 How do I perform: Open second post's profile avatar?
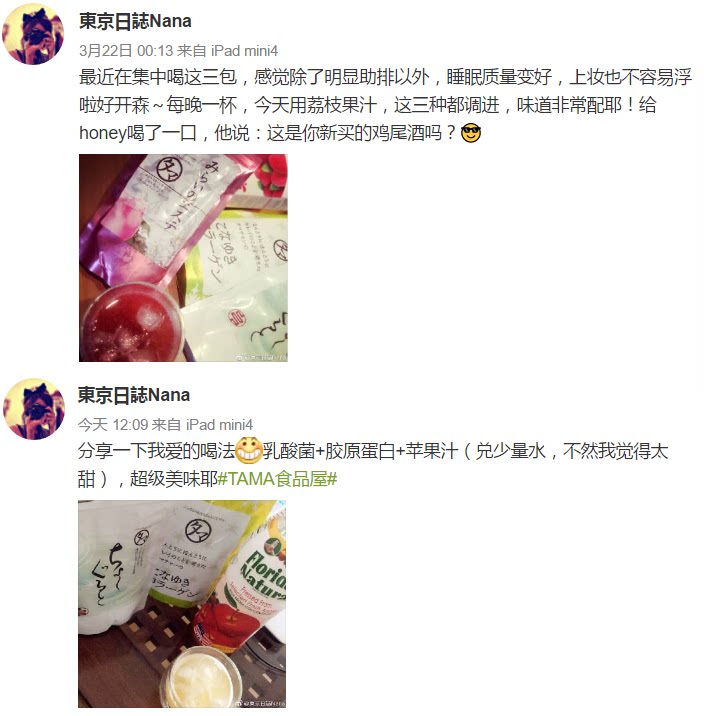pos(34,409)
